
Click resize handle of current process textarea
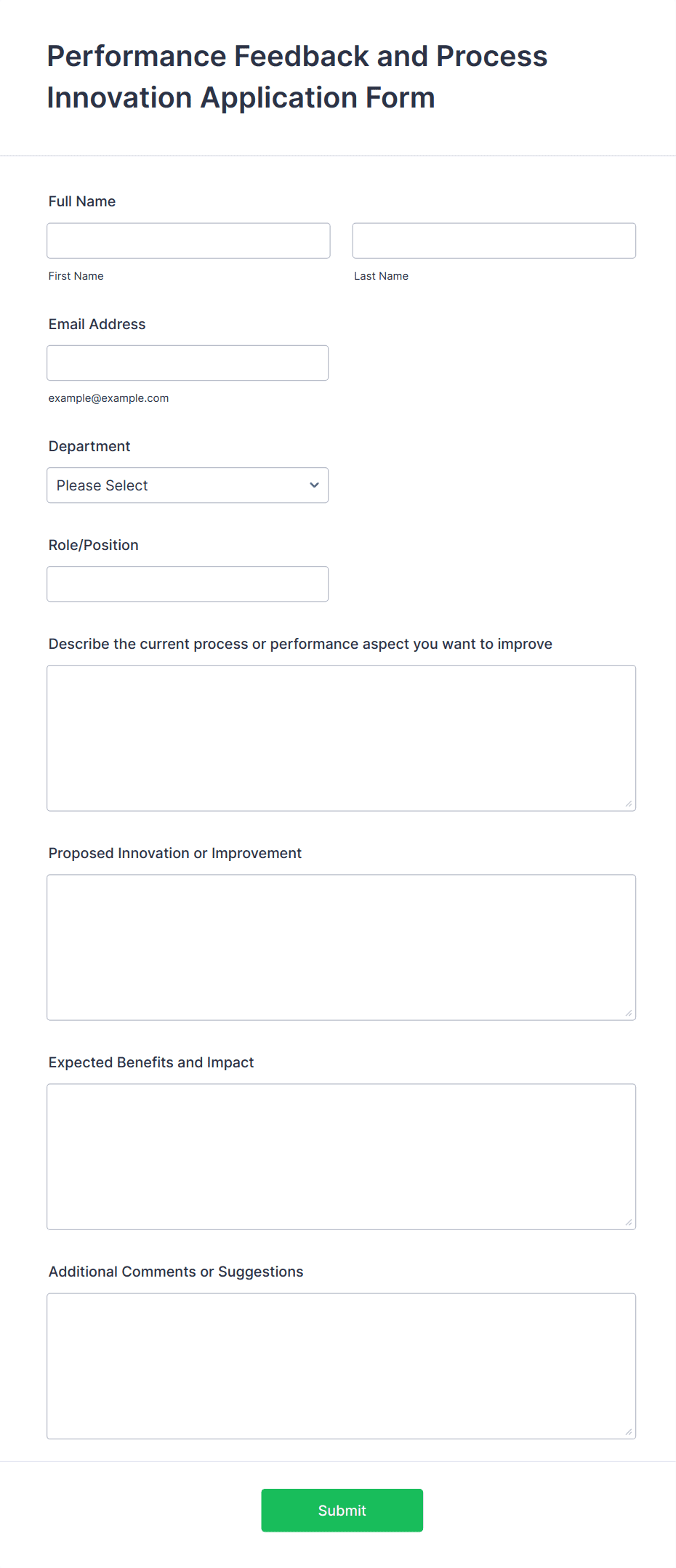[x=629, y=804]
